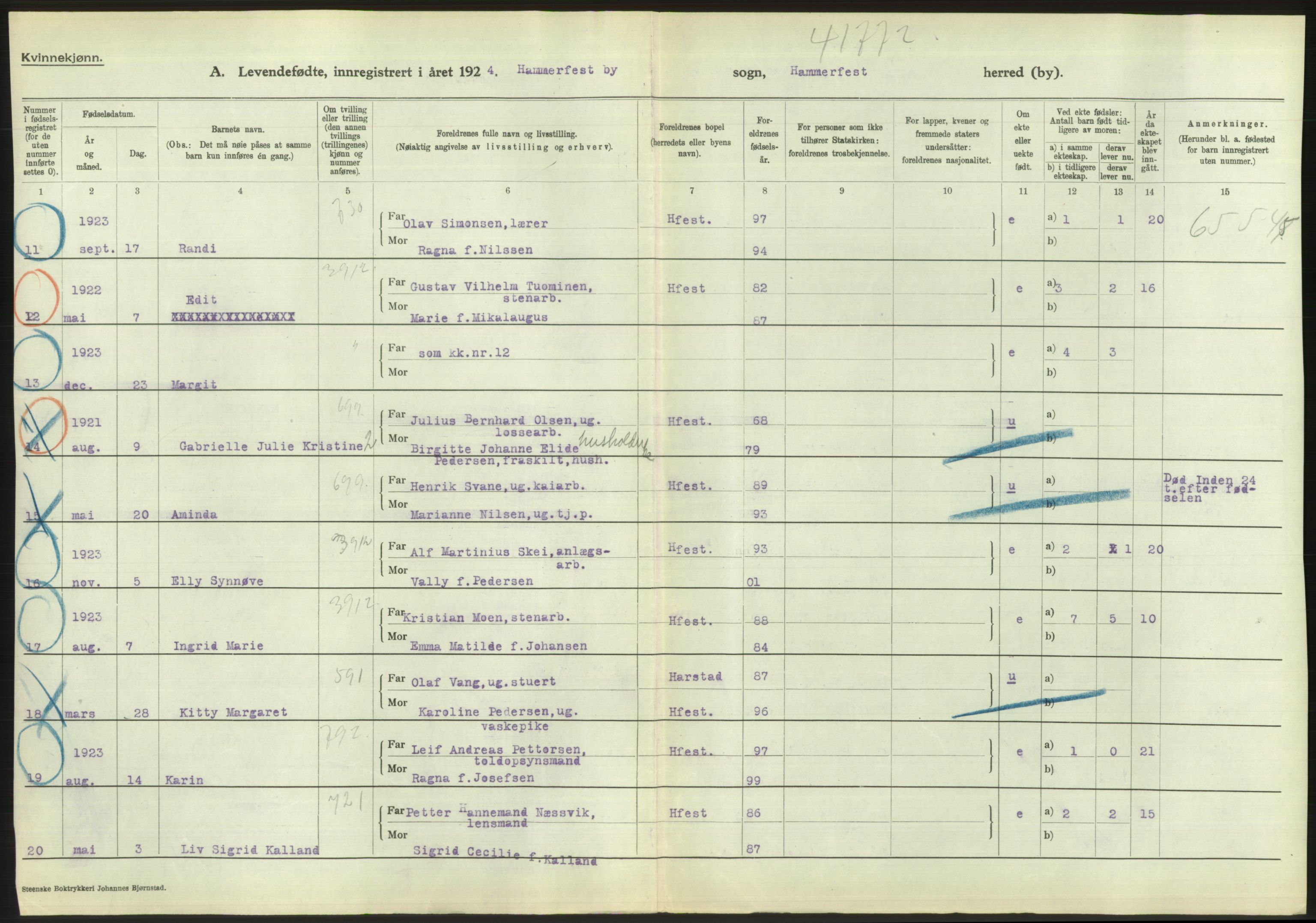
Task: Click the date "sept." in row 11
Action: 96,249
